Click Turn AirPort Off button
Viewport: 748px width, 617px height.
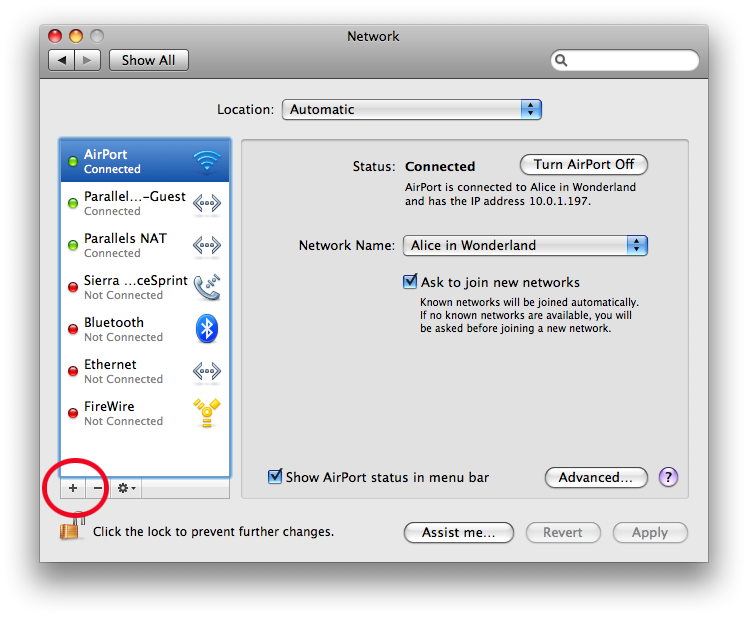tap(583, 165)
